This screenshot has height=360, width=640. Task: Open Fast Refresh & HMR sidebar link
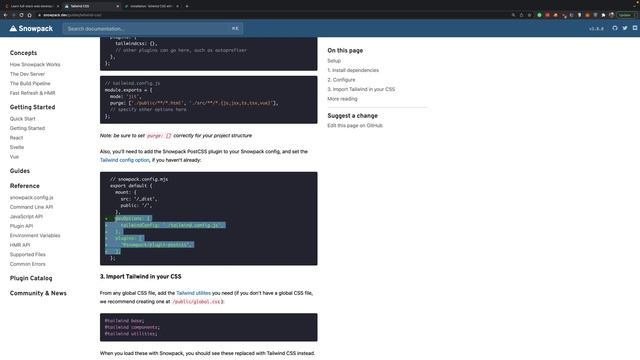[33, 93]
